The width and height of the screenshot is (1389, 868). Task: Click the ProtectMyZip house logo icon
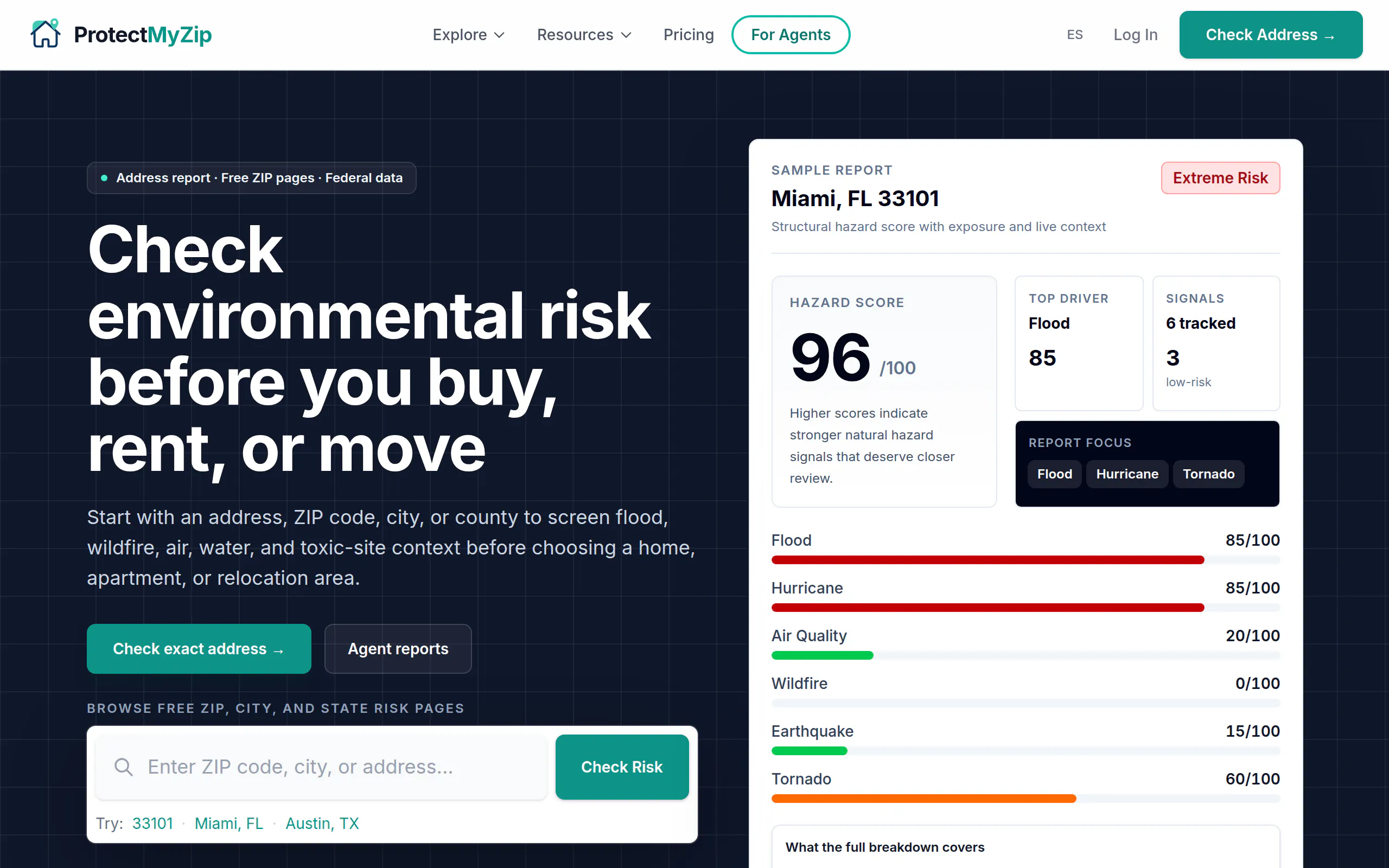46,34
